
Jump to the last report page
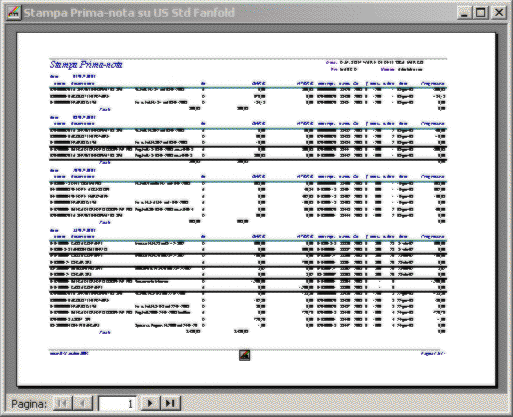click(x=171, y=403)
